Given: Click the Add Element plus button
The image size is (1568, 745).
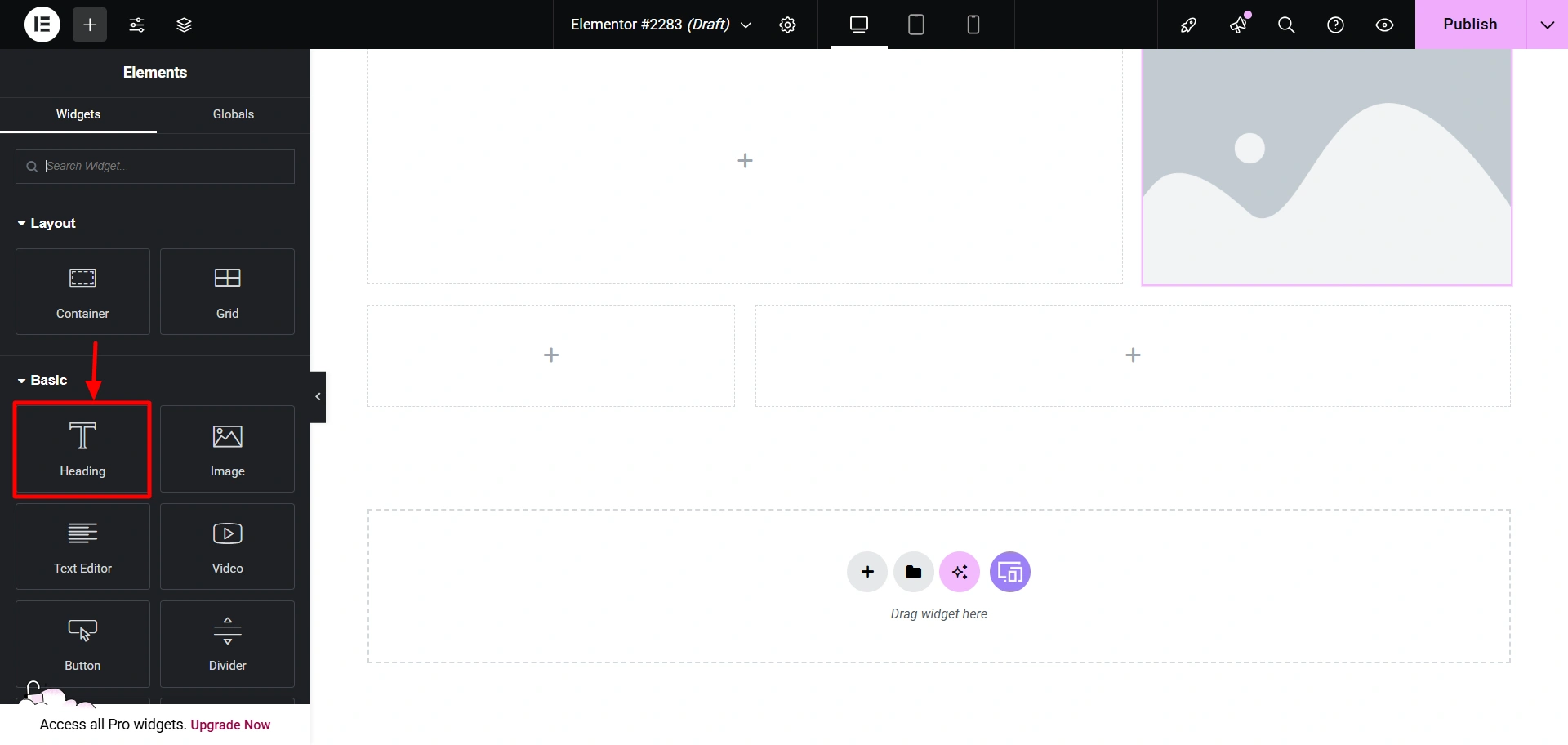Looking at the screenshot, I should click(x=90, y=25).
